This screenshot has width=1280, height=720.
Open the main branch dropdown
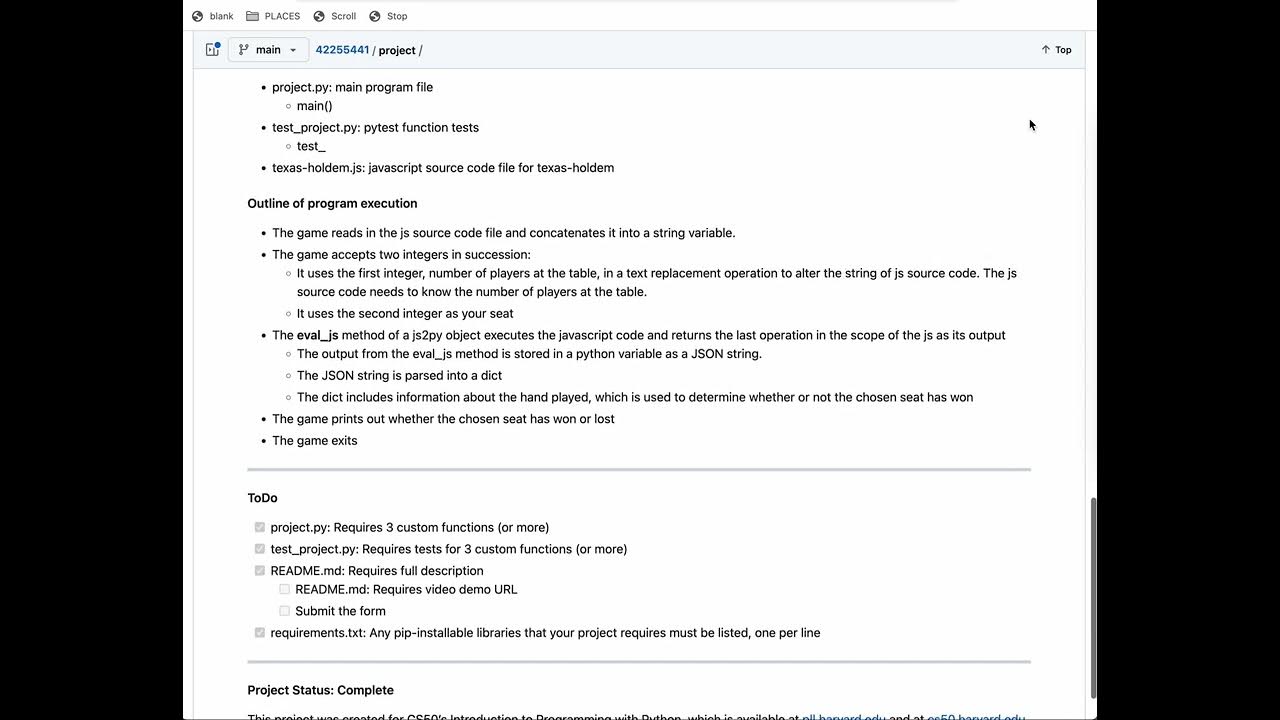[x=268, y=50]
